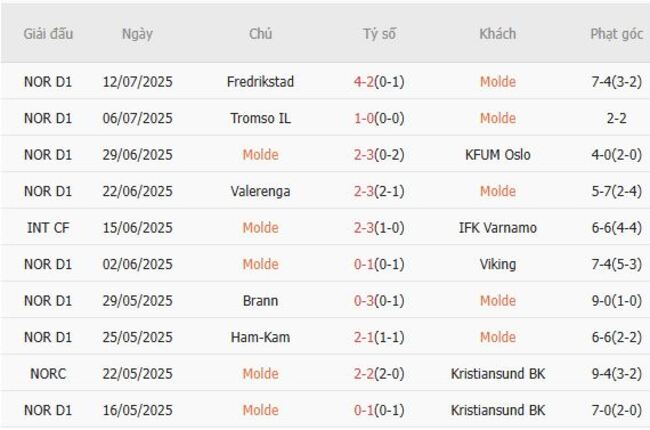The image size is (650, 430).
Task: Click Kristiansund BK in the 16/05/2025 row
Action: tap(497, 410)
